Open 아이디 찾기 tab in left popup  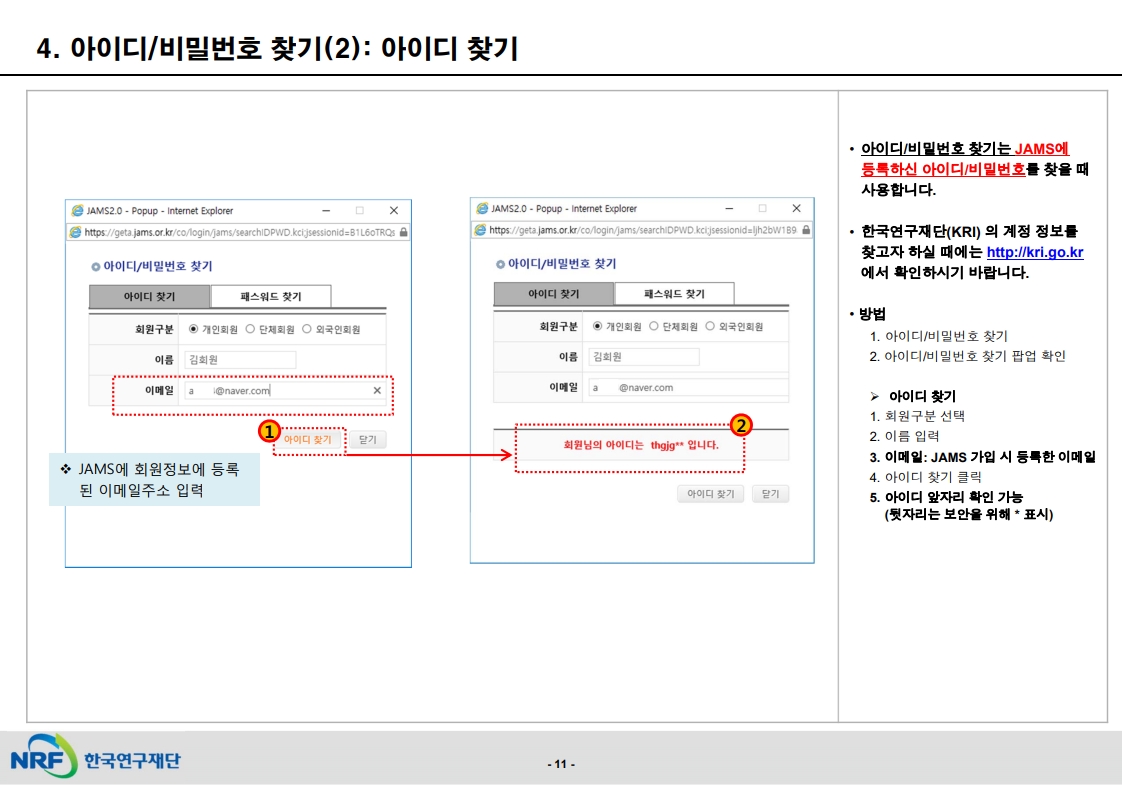150,296
